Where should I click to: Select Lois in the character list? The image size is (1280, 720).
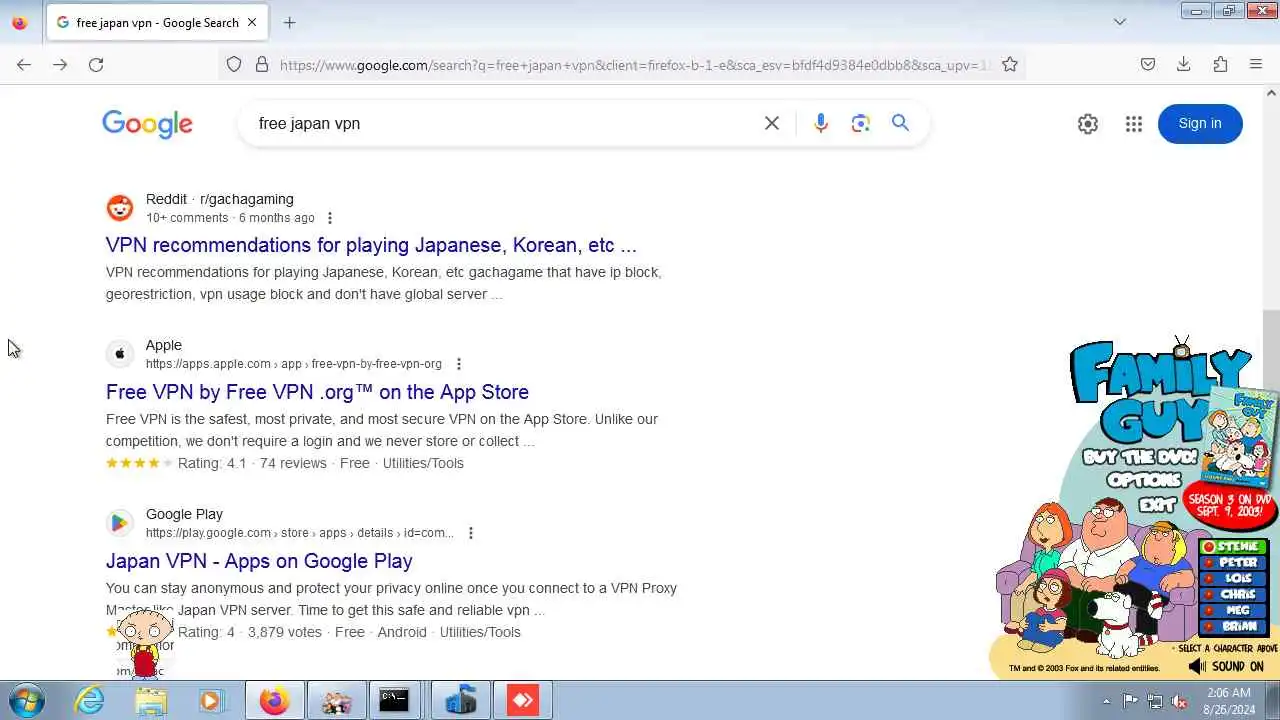coord(1234,579)
